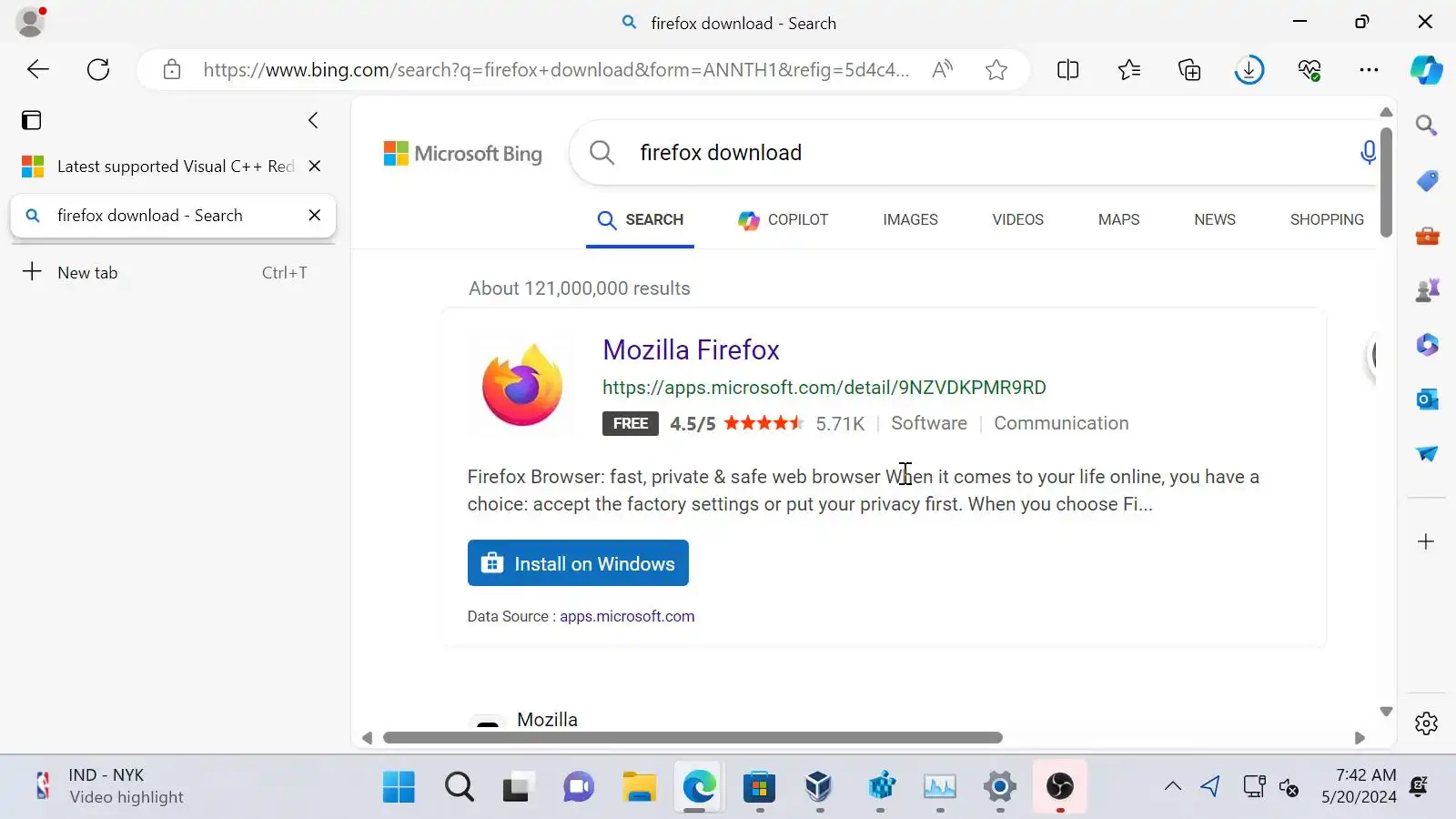The width and height of the screenshot is (1456, 819).
Task: Click the vertical scrollbar thumb
Action: [x=1386, y=182]
